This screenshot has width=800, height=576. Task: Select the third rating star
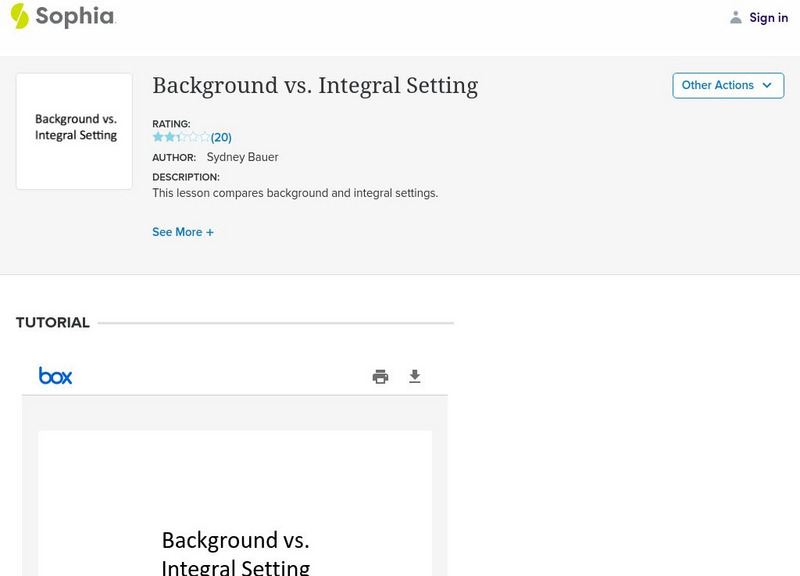(181, 137)
